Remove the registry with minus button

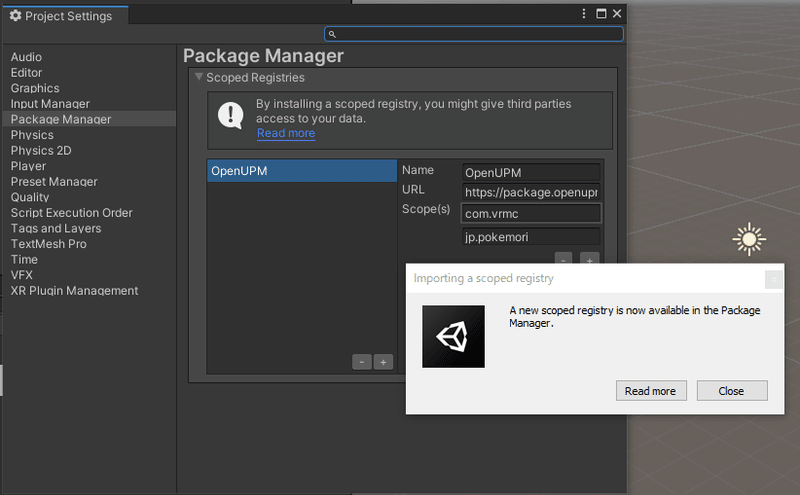click(362, 362)
